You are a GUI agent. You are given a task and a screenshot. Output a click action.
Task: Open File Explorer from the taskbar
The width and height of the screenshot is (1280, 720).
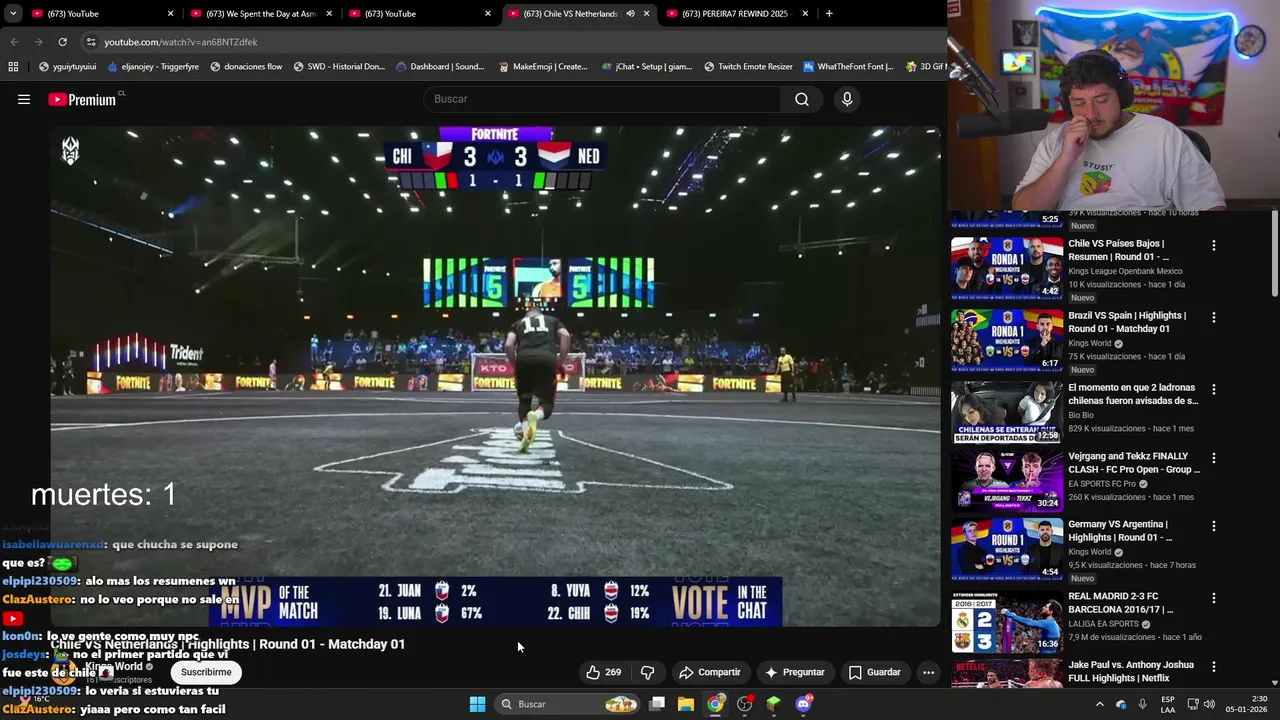[686, 704]
